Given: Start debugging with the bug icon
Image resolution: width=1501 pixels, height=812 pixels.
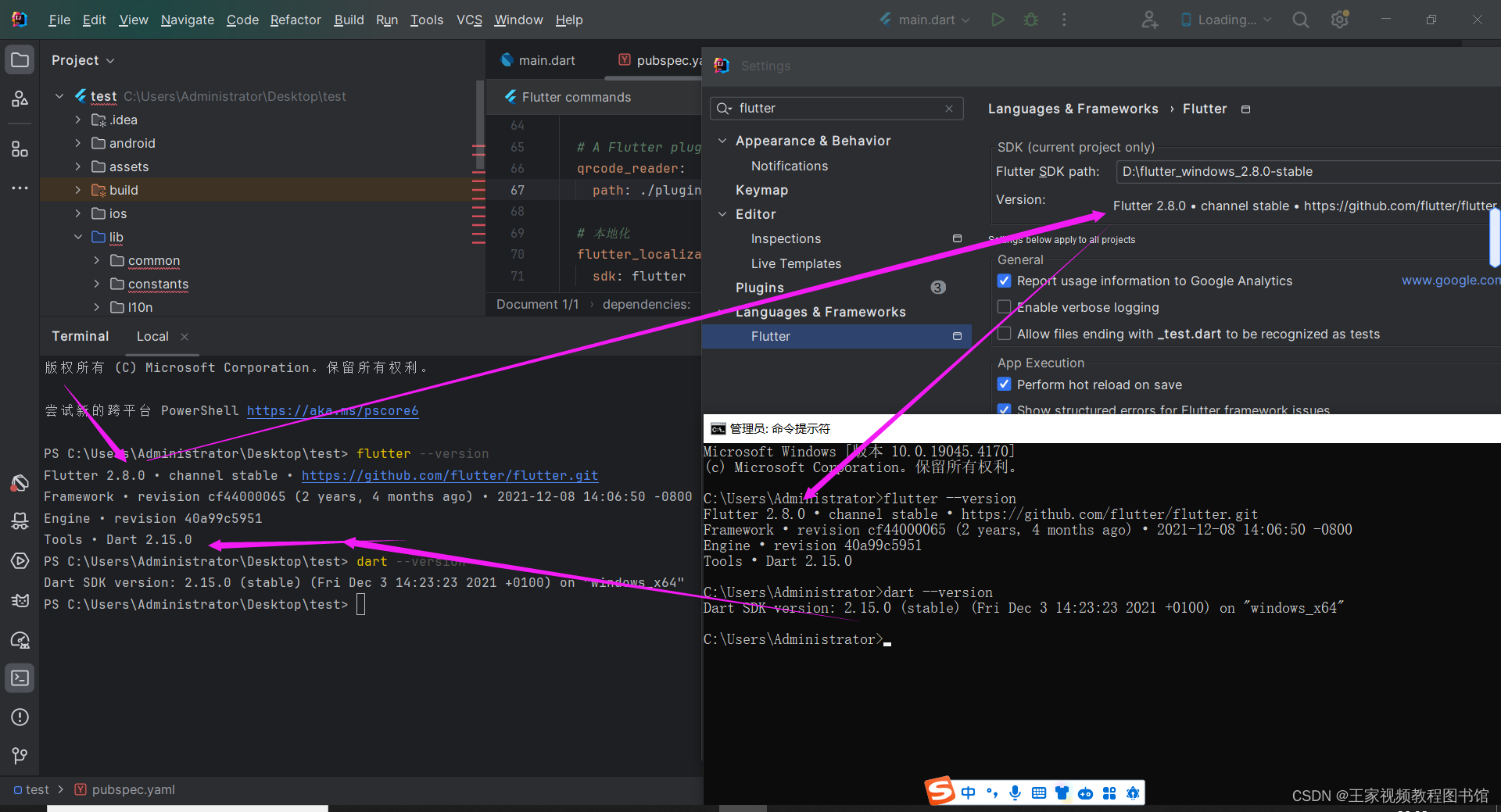Looking at the screenshot, I should point(1030,19).
